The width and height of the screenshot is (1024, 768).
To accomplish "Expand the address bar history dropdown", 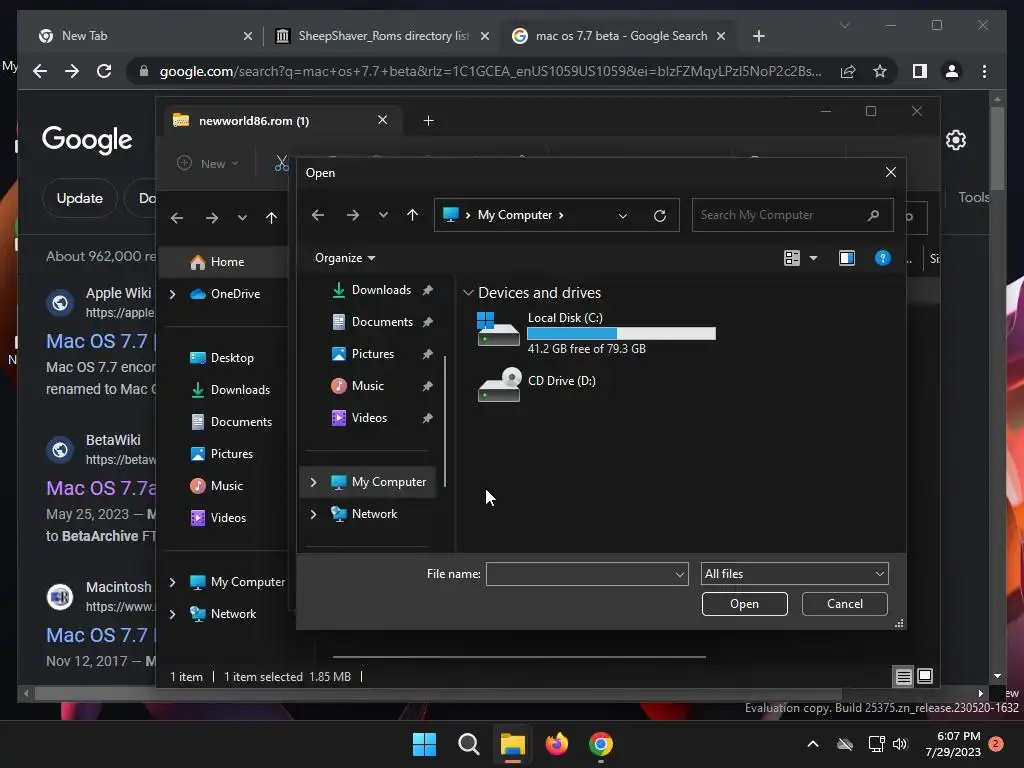I will pyautogui.click(x=622, y=216).
